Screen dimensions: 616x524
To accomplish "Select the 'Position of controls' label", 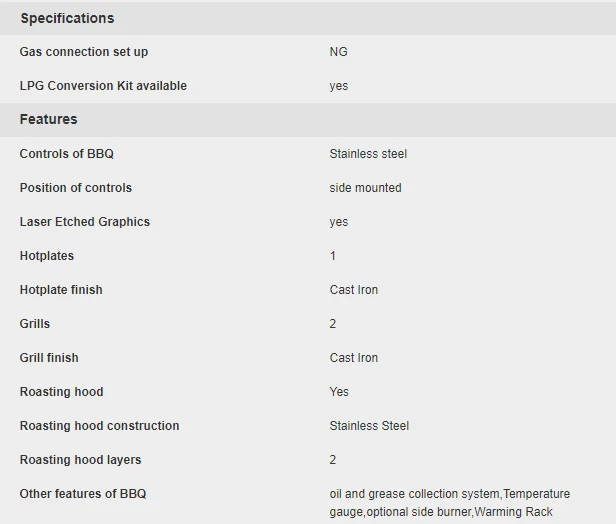I will pos(76,188).
